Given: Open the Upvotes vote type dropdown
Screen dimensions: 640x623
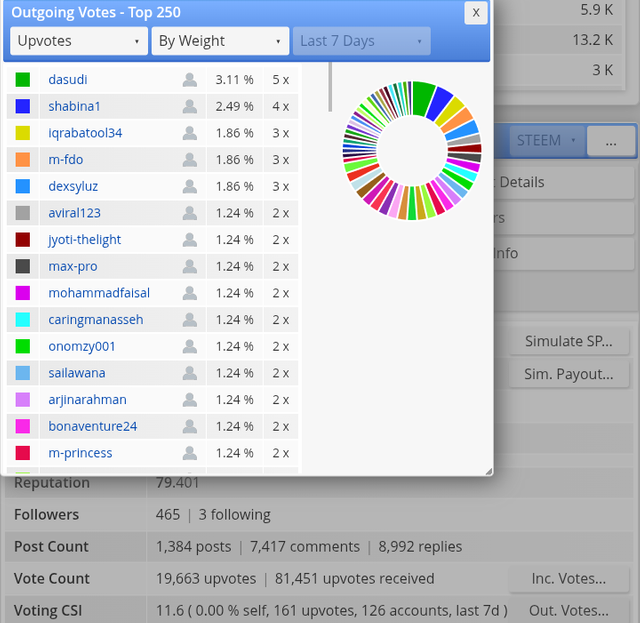Looking at the screenshot, I should (x=79, y=41).
